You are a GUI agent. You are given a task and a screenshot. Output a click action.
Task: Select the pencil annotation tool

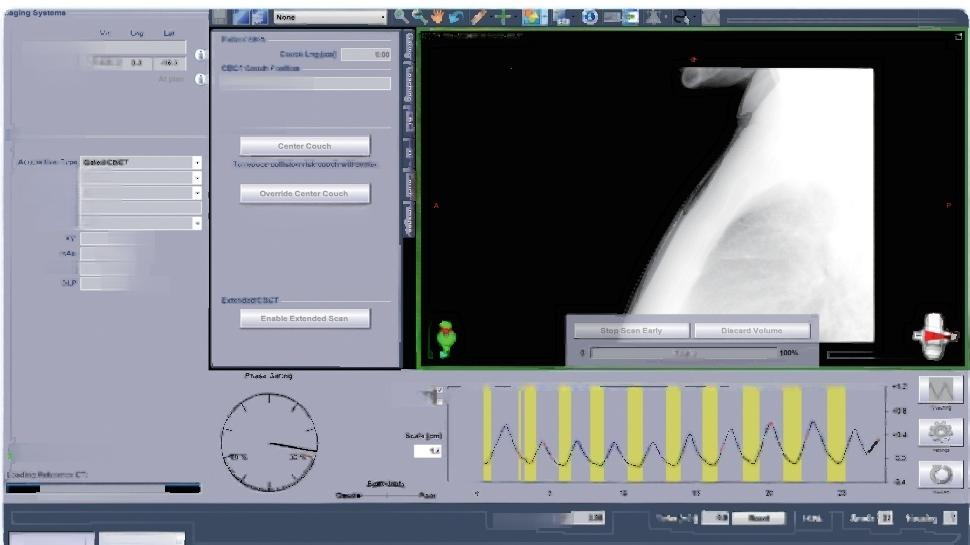coord(479,17)
